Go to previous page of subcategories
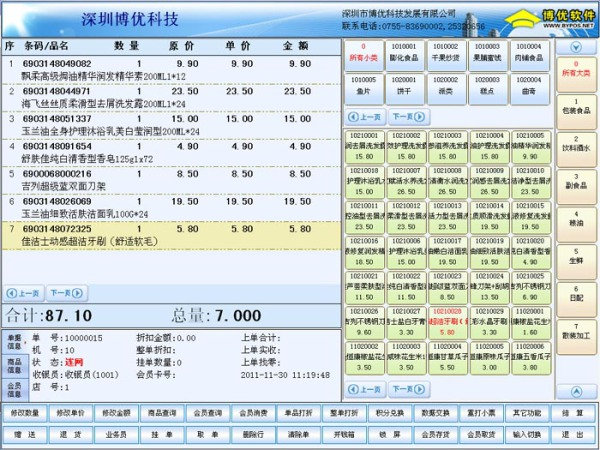 click(365, 117)
